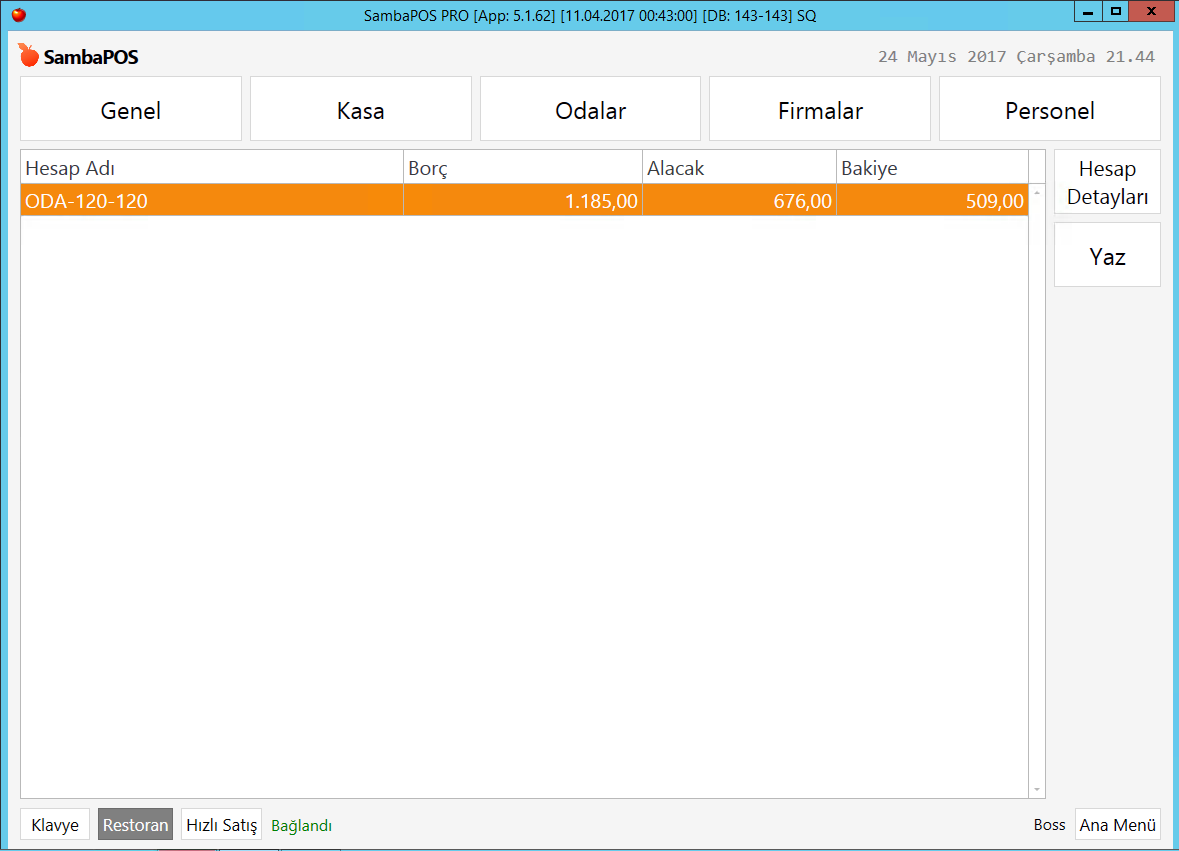Screen dimensions: 1179x851
Task: Select the Odalar tab
Action: coord(590,110)
